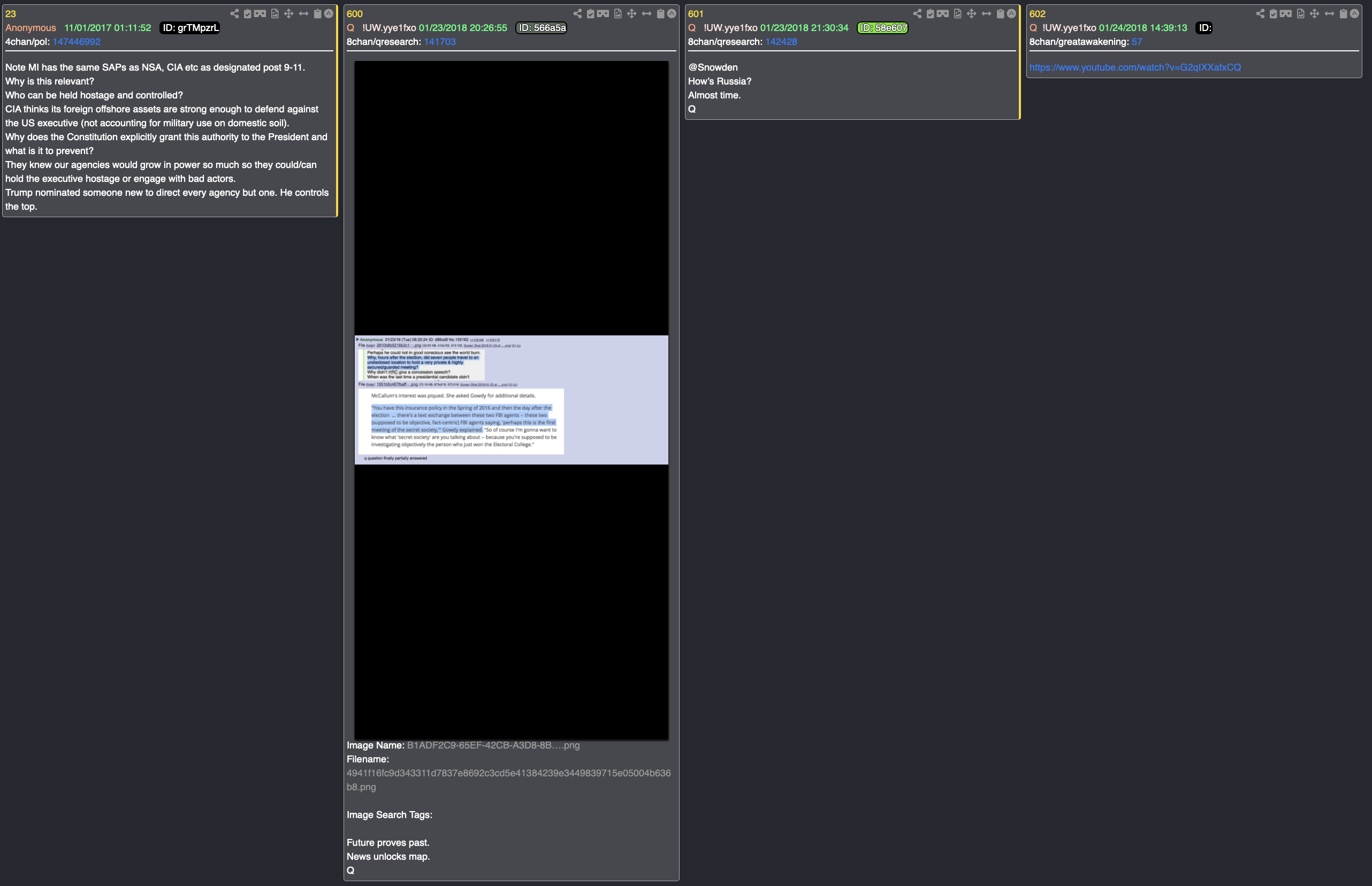
Task: Click the goggles icon on post 600
Action: point(603,13)
